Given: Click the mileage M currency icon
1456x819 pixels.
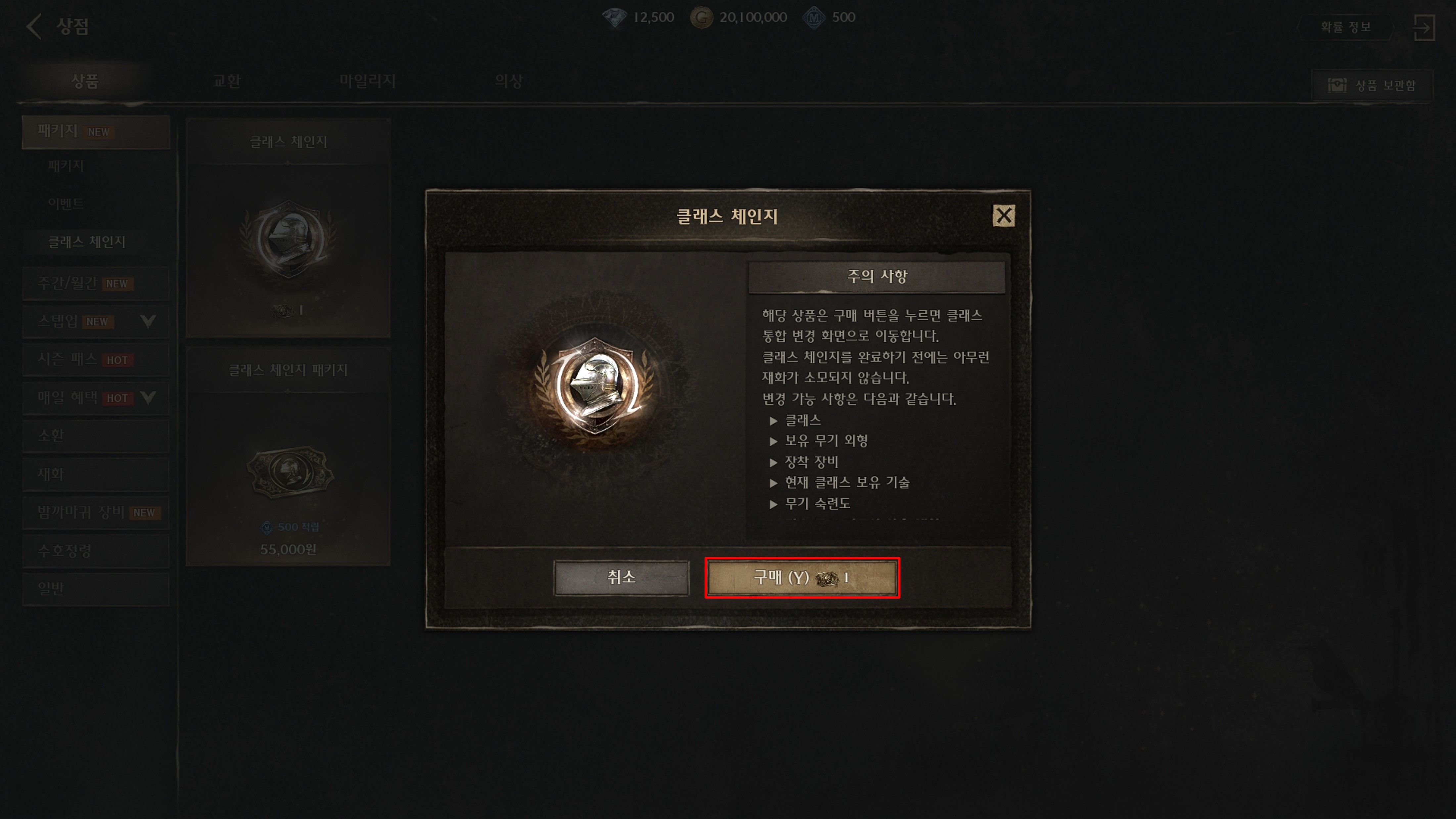Looking at the screenshot, I should 814,18.
